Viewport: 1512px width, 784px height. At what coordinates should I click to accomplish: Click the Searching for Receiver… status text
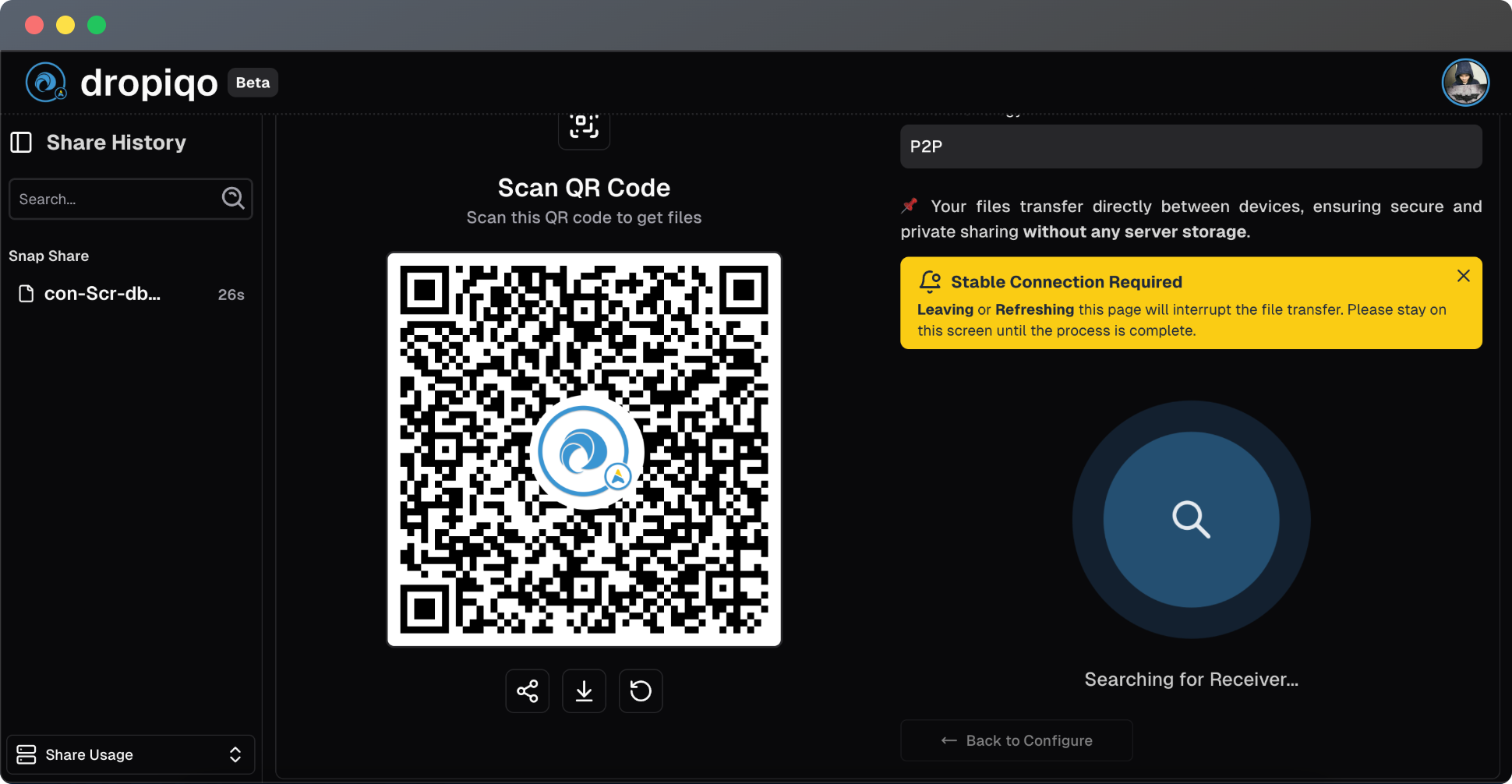(1191, 680)
